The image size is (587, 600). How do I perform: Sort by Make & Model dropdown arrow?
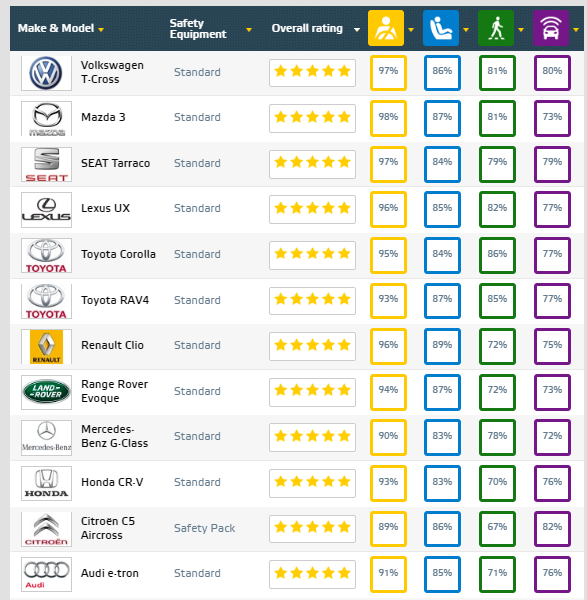click(101, 29)
